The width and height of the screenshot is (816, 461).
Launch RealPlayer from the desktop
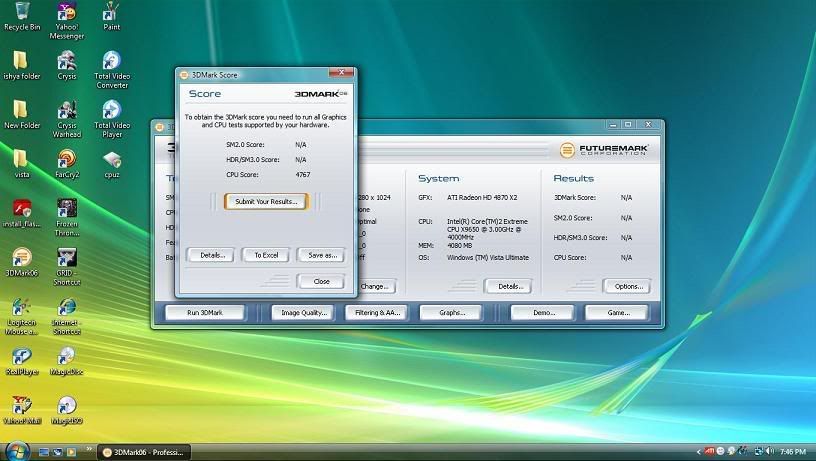coord(20,355)
